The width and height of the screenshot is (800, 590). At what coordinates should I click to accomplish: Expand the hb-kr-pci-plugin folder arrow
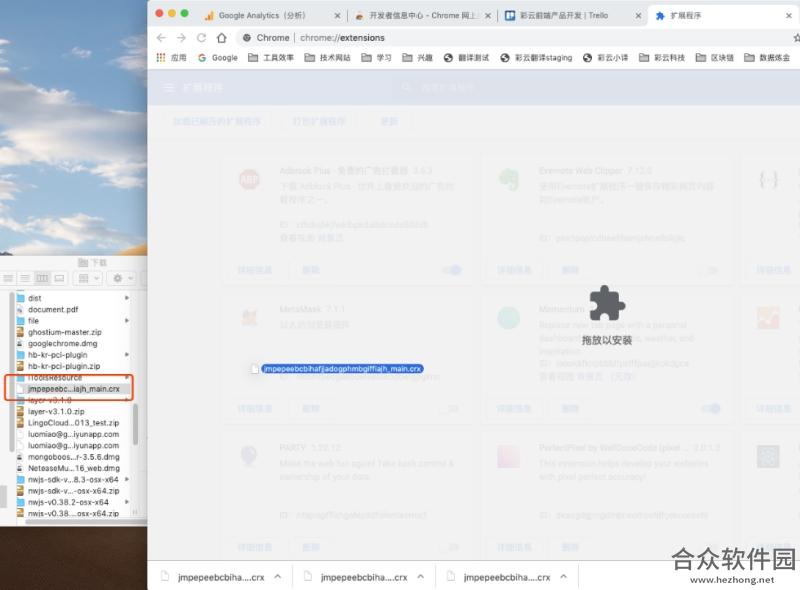point(127,354)
